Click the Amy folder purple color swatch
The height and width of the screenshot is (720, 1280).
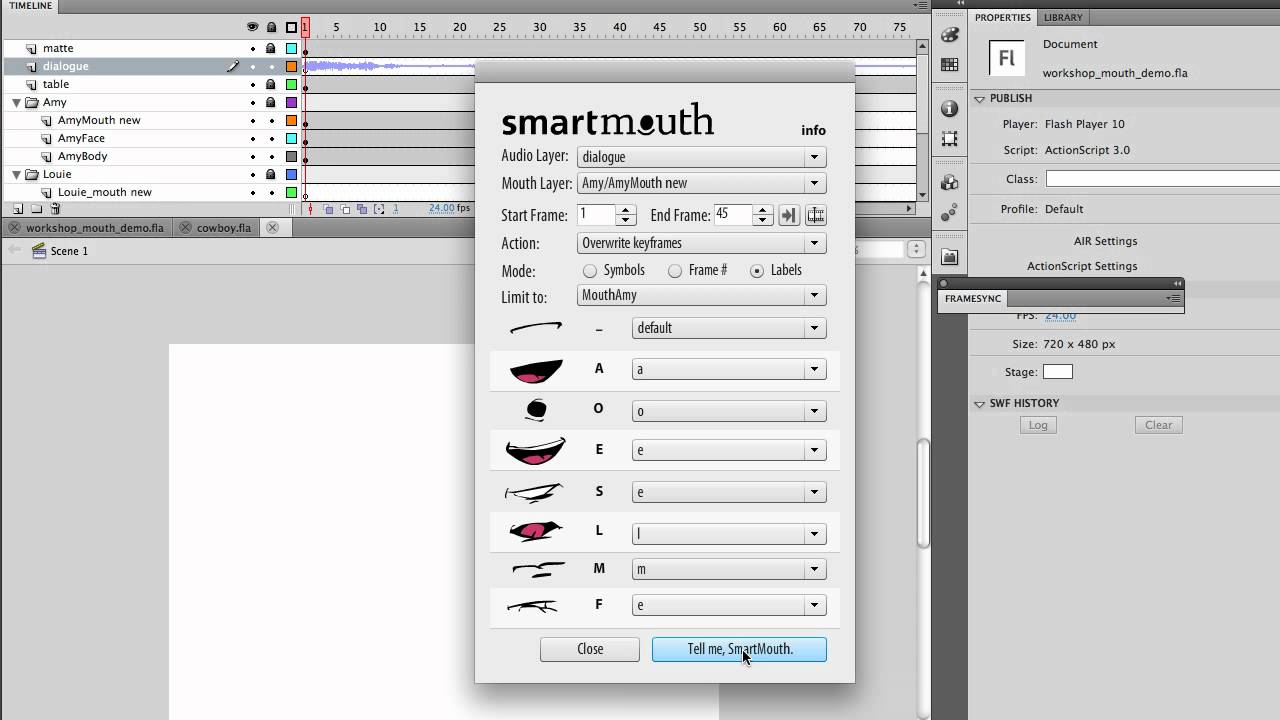pos(291,102)
